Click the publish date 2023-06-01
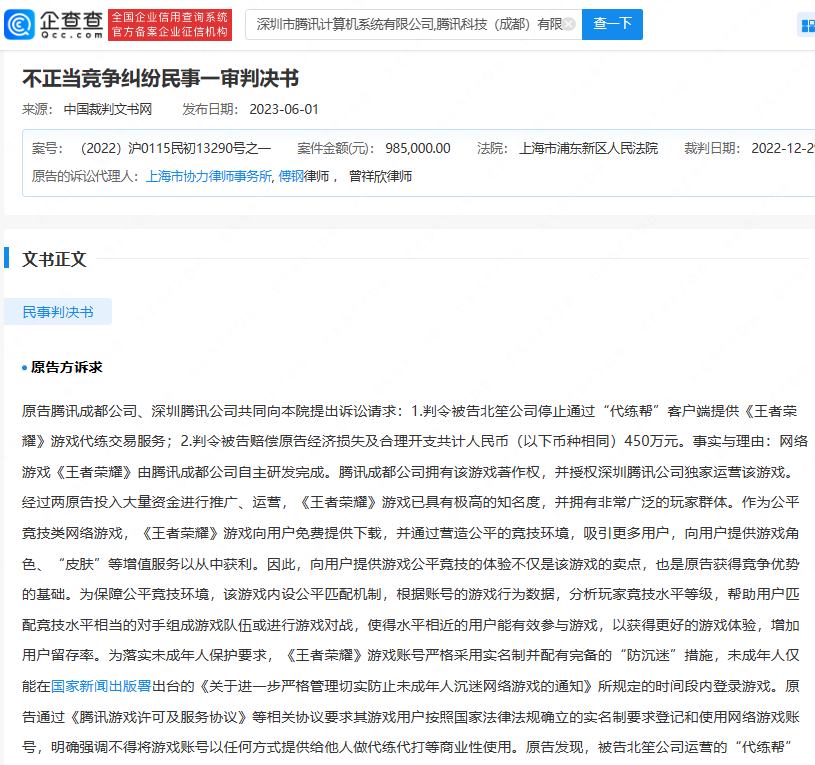The height and width of the screenshot is (765, 815). (284, 110)
